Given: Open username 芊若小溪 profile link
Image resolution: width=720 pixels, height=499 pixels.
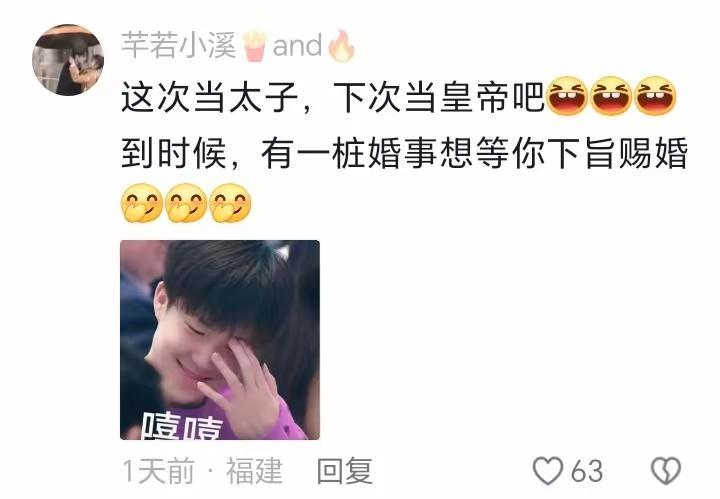Looking at the screenshot, I should (x=179, y=45).
